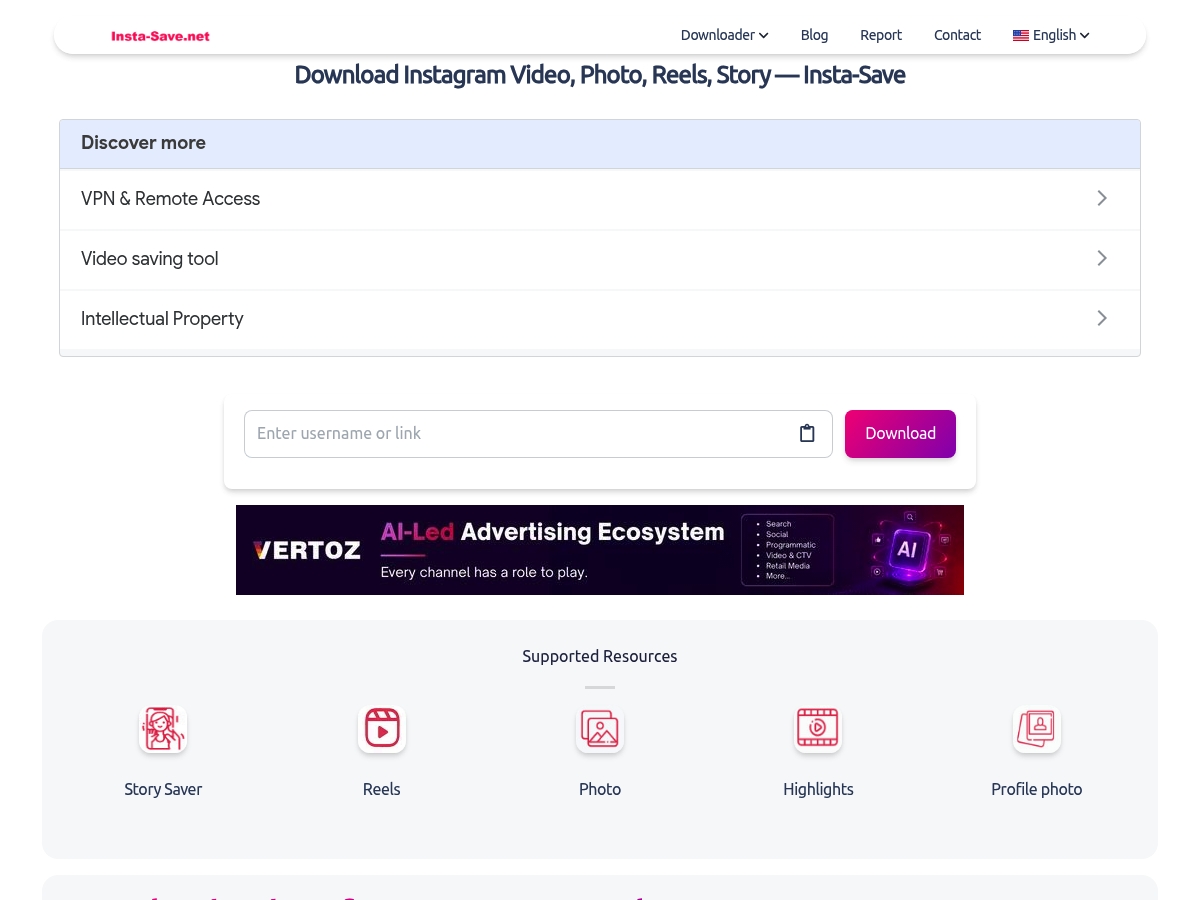Click the Supported Resources heading
The height and width of the screenshot is (900, 1200).
point(600,656)
